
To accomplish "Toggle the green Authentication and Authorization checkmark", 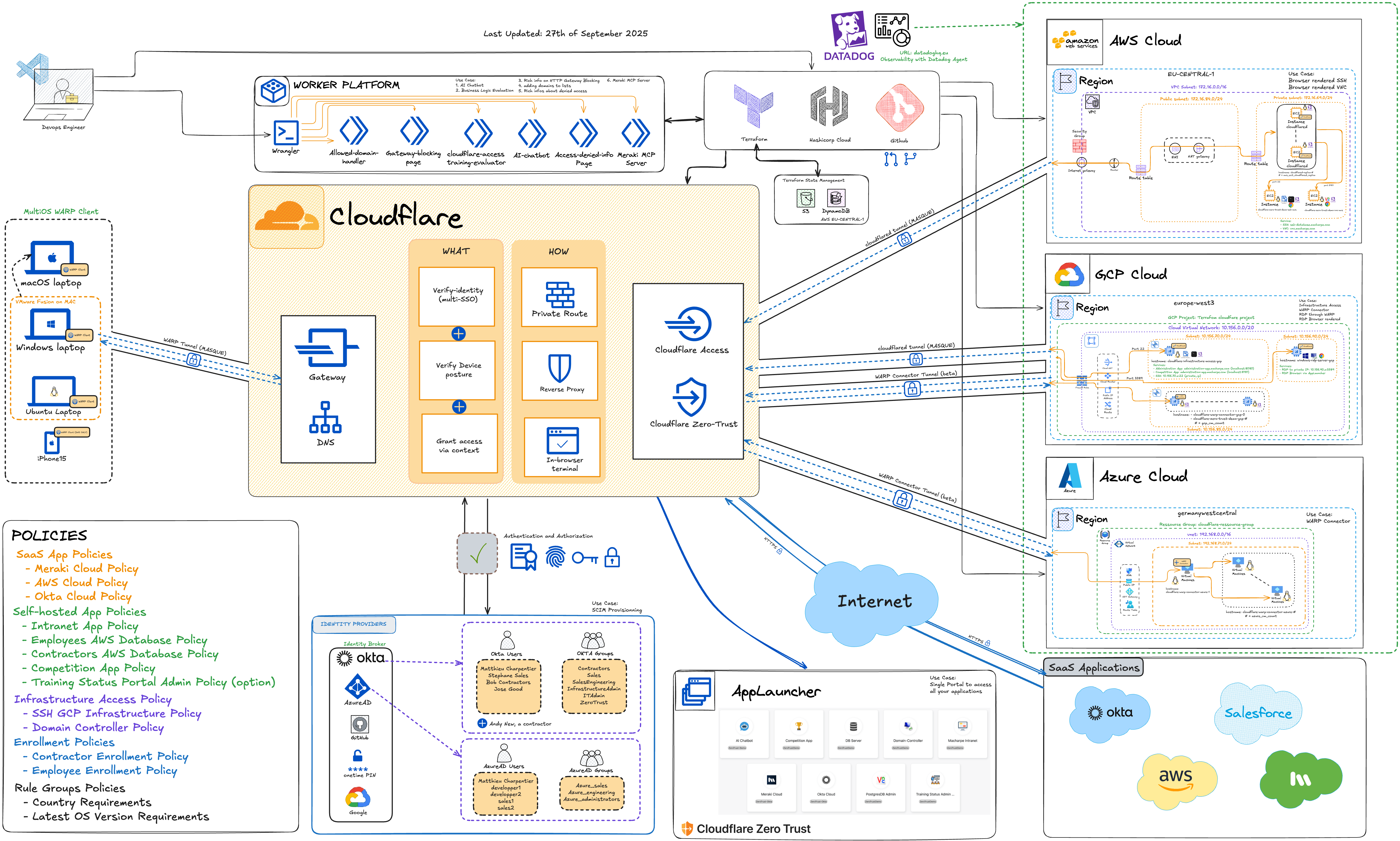I will pyautogui.click(x=478, y=554).
